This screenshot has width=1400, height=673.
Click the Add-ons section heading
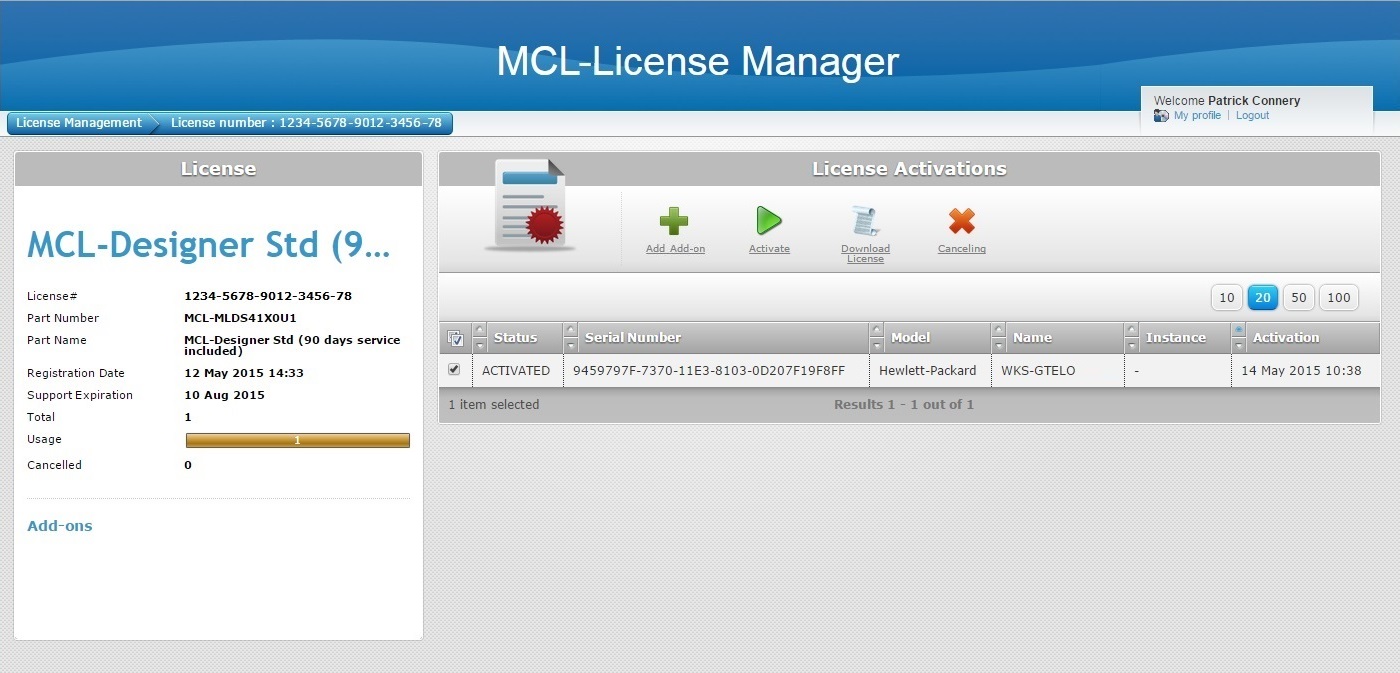coord(60,526)
